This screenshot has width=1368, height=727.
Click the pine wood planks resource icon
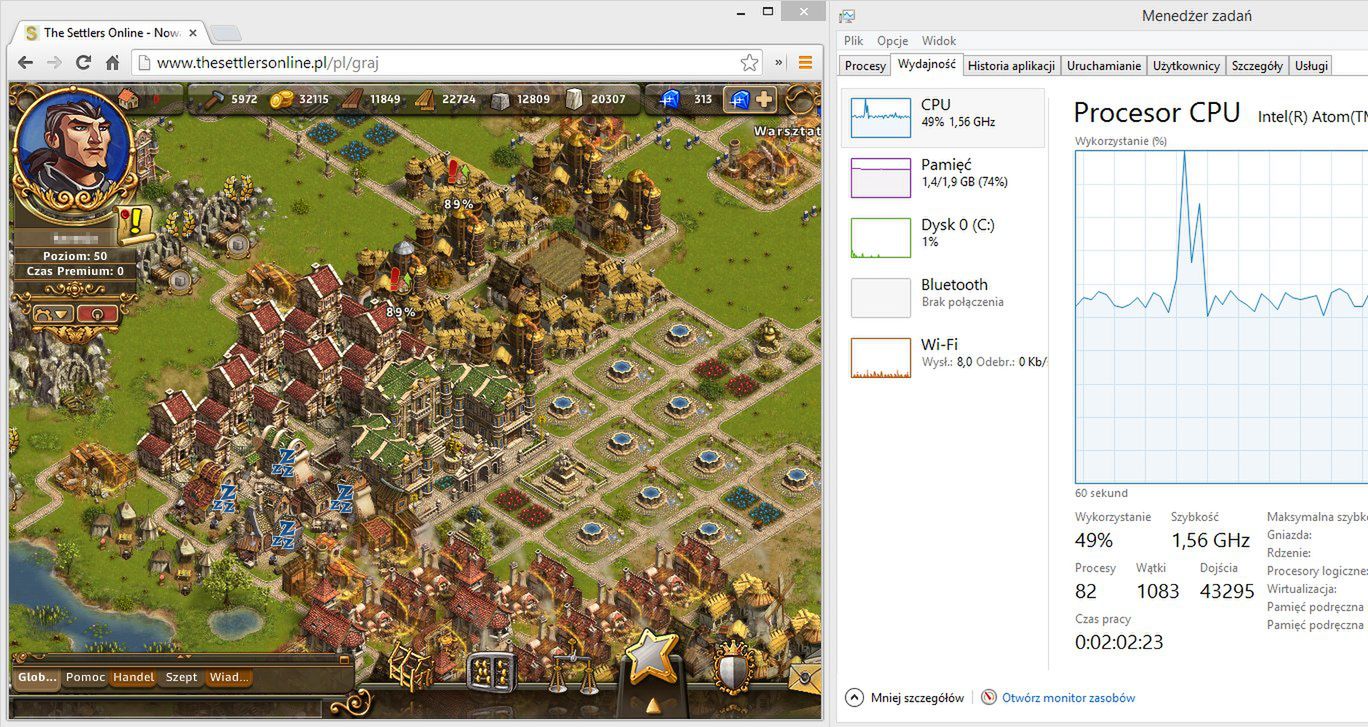coord(353,99)
